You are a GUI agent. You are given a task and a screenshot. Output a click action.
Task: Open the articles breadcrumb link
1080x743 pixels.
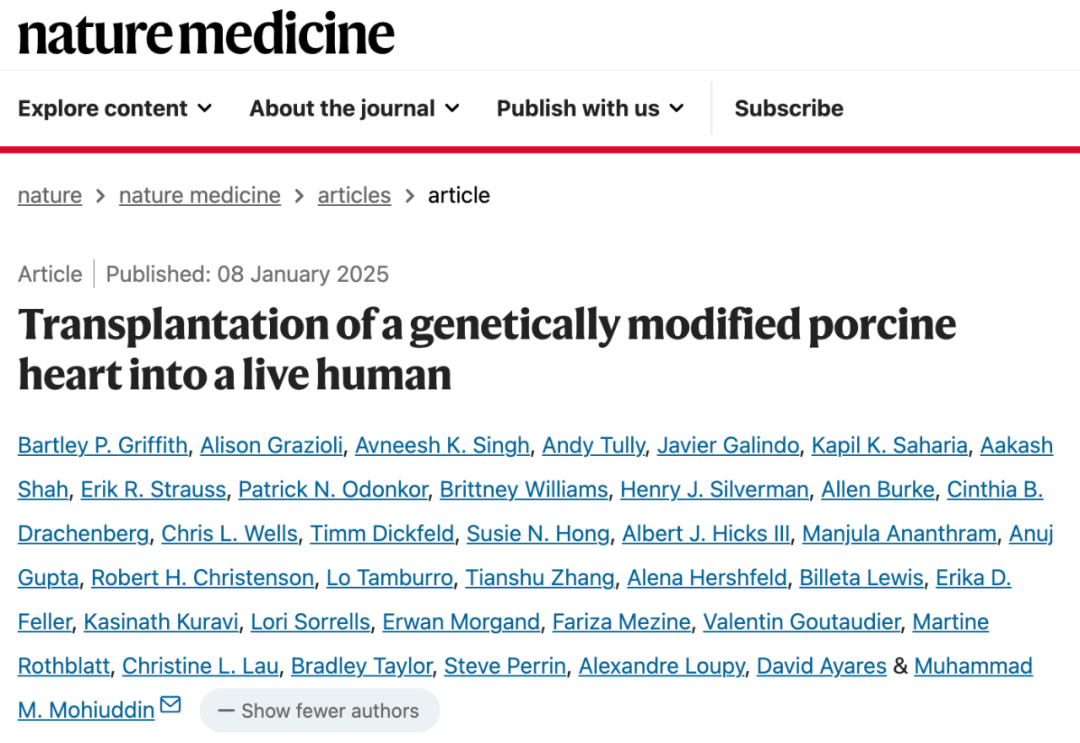point(354,196)
